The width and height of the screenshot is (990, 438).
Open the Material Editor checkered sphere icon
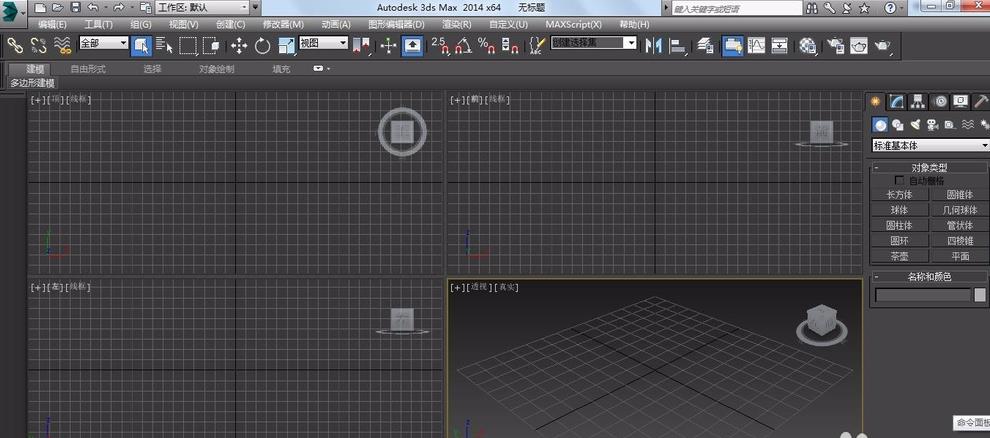click(x=808, y=45)
